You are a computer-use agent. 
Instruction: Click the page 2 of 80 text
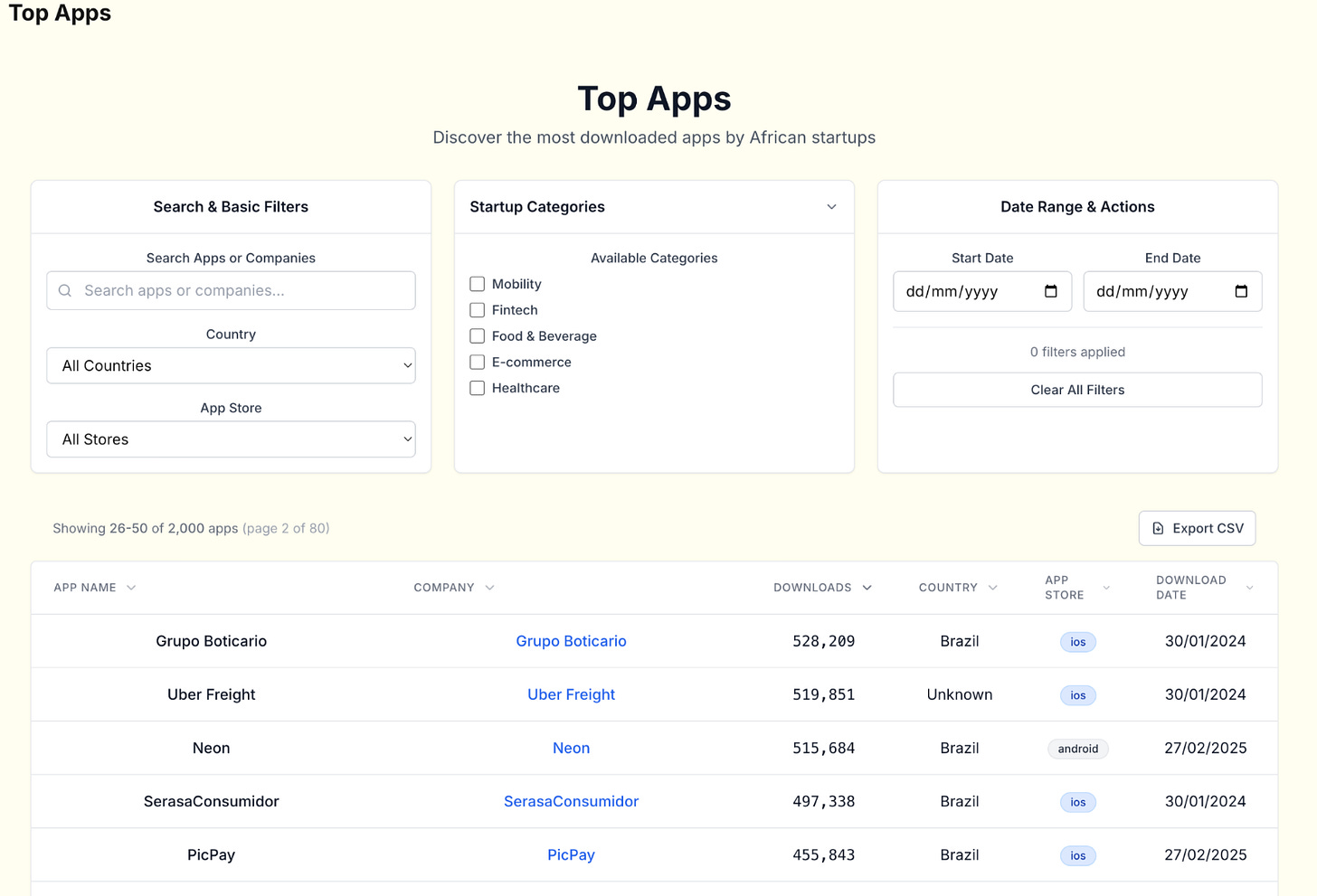286,528
